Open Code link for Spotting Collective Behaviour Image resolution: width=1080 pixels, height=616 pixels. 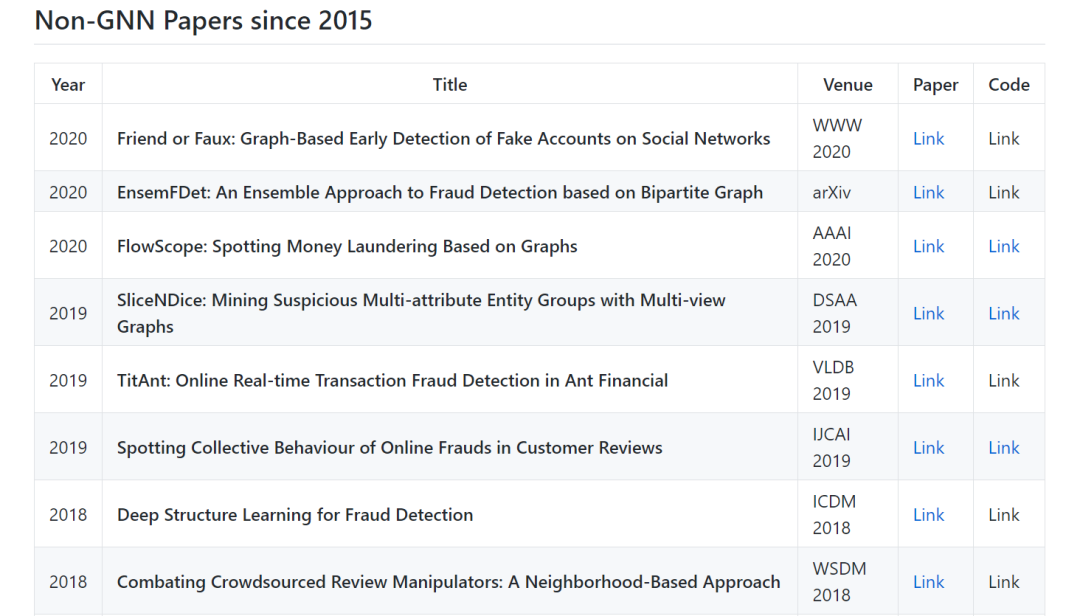[1004, 447]
